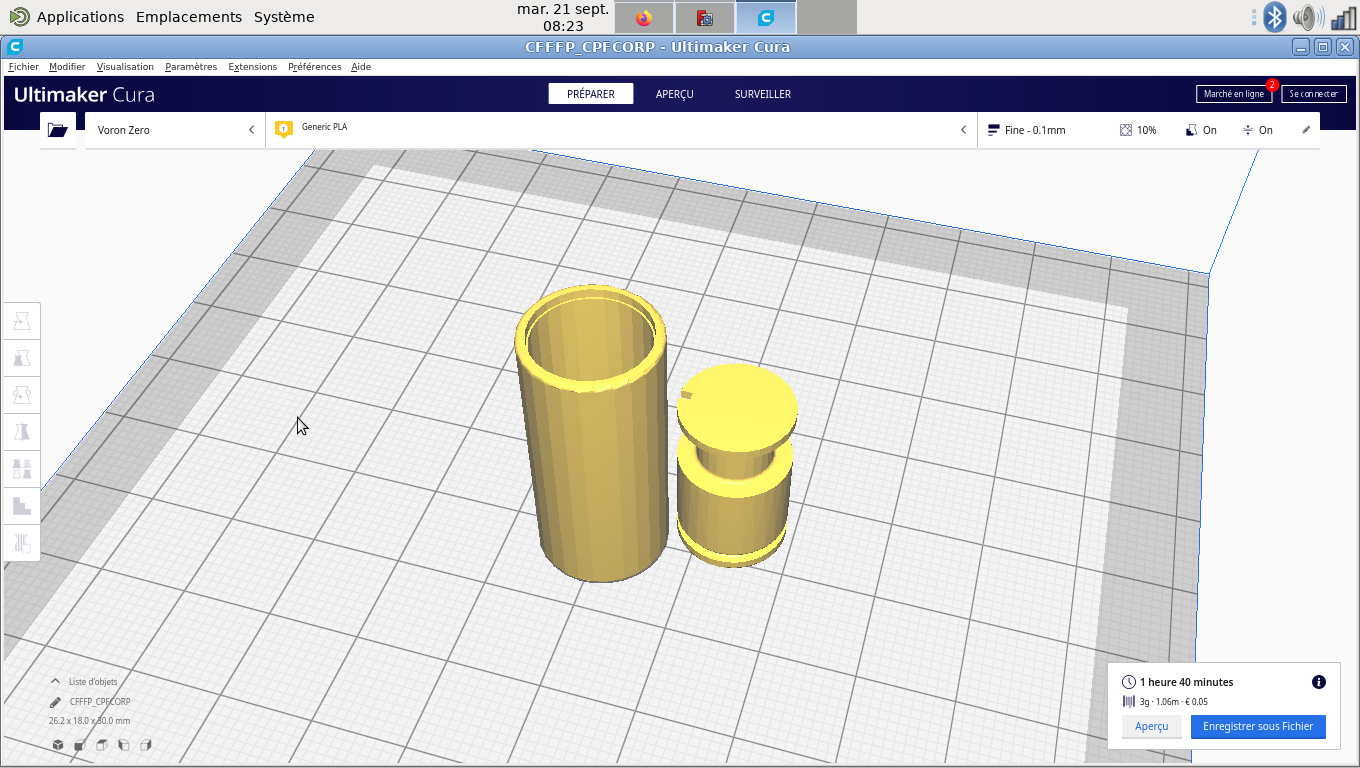Image resolution: width=1360 pixels, height=768 pixels.
Task: Switch to the SURVEILLER tab
Action: [763, 94]
